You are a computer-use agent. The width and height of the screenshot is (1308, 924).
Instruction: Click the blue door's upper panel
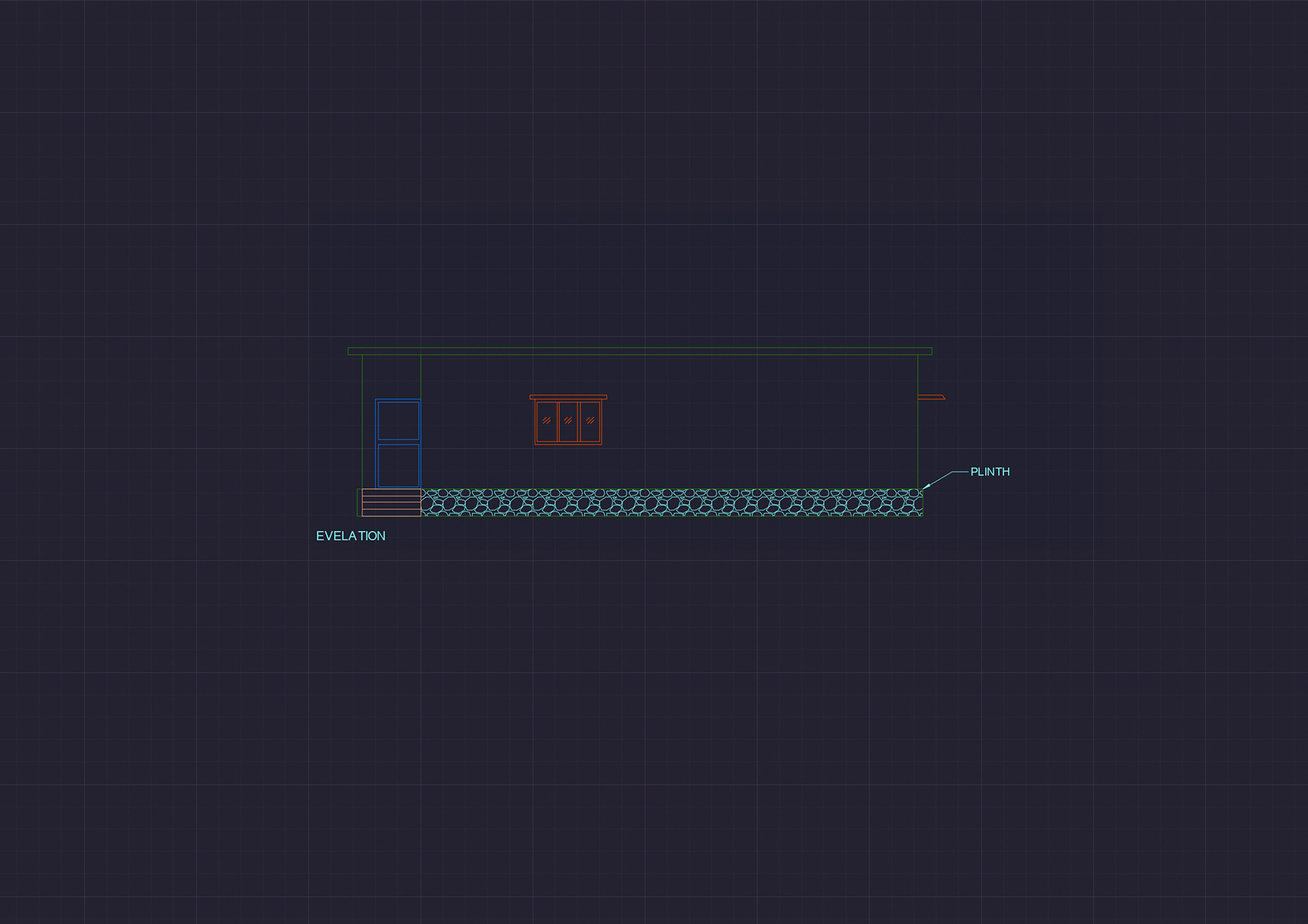coord(399,420)
